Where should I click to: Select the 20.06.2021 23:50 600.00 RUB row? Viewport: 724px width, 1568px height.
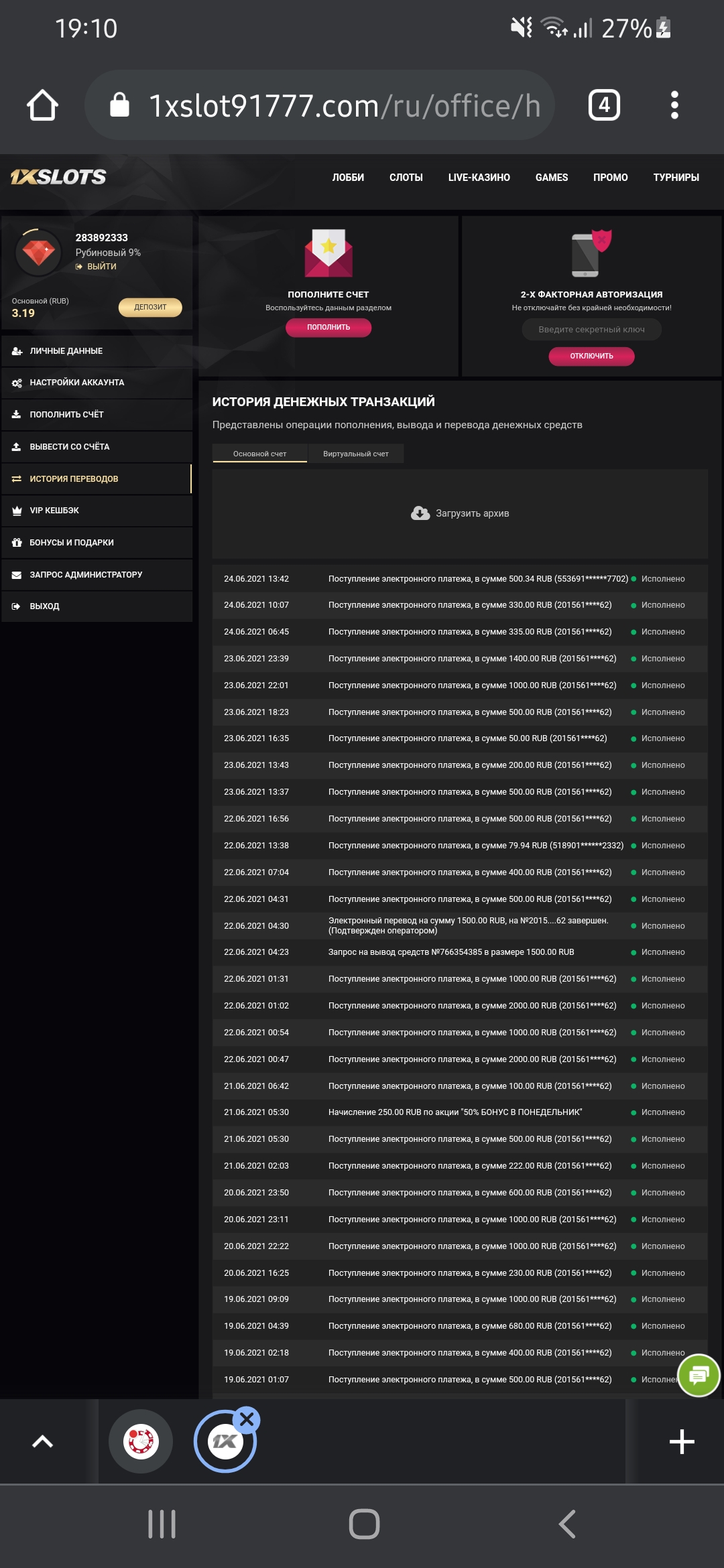click(460, 1193)
